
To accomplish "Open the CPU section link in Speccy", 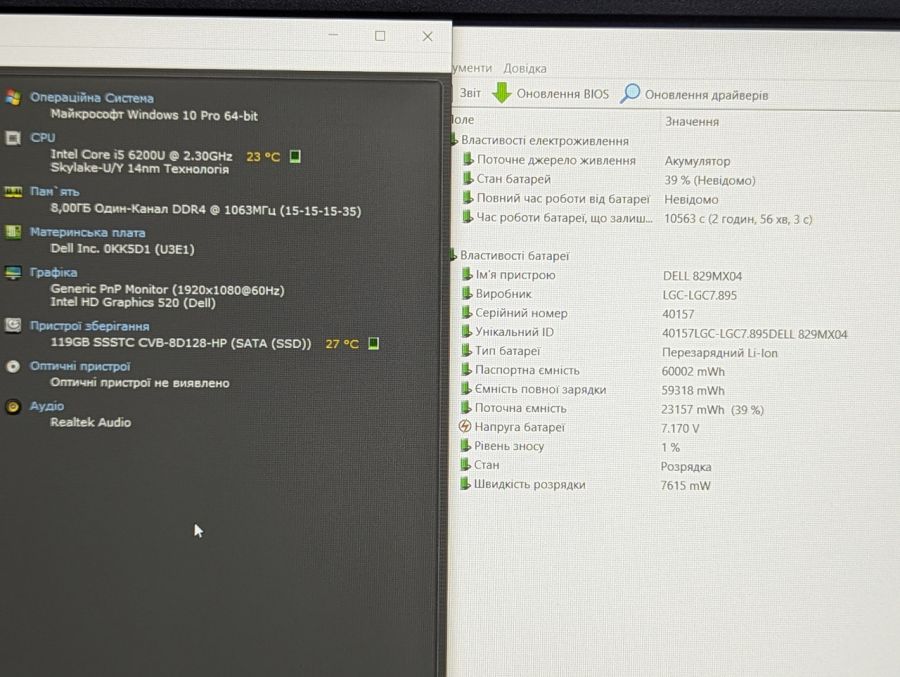I will 43,138.
